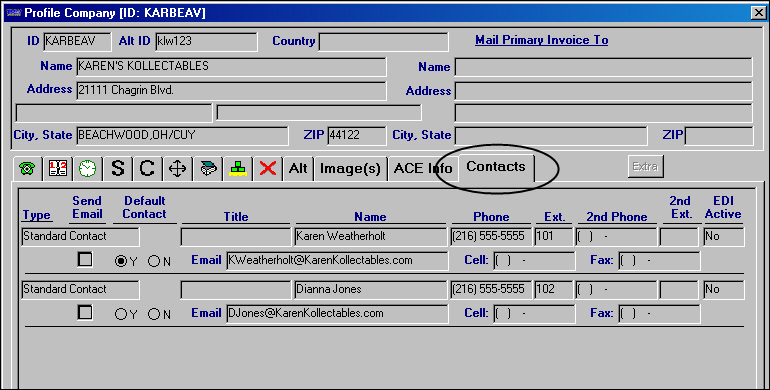Open the green telephone icon tab

[x=28, y=168]
